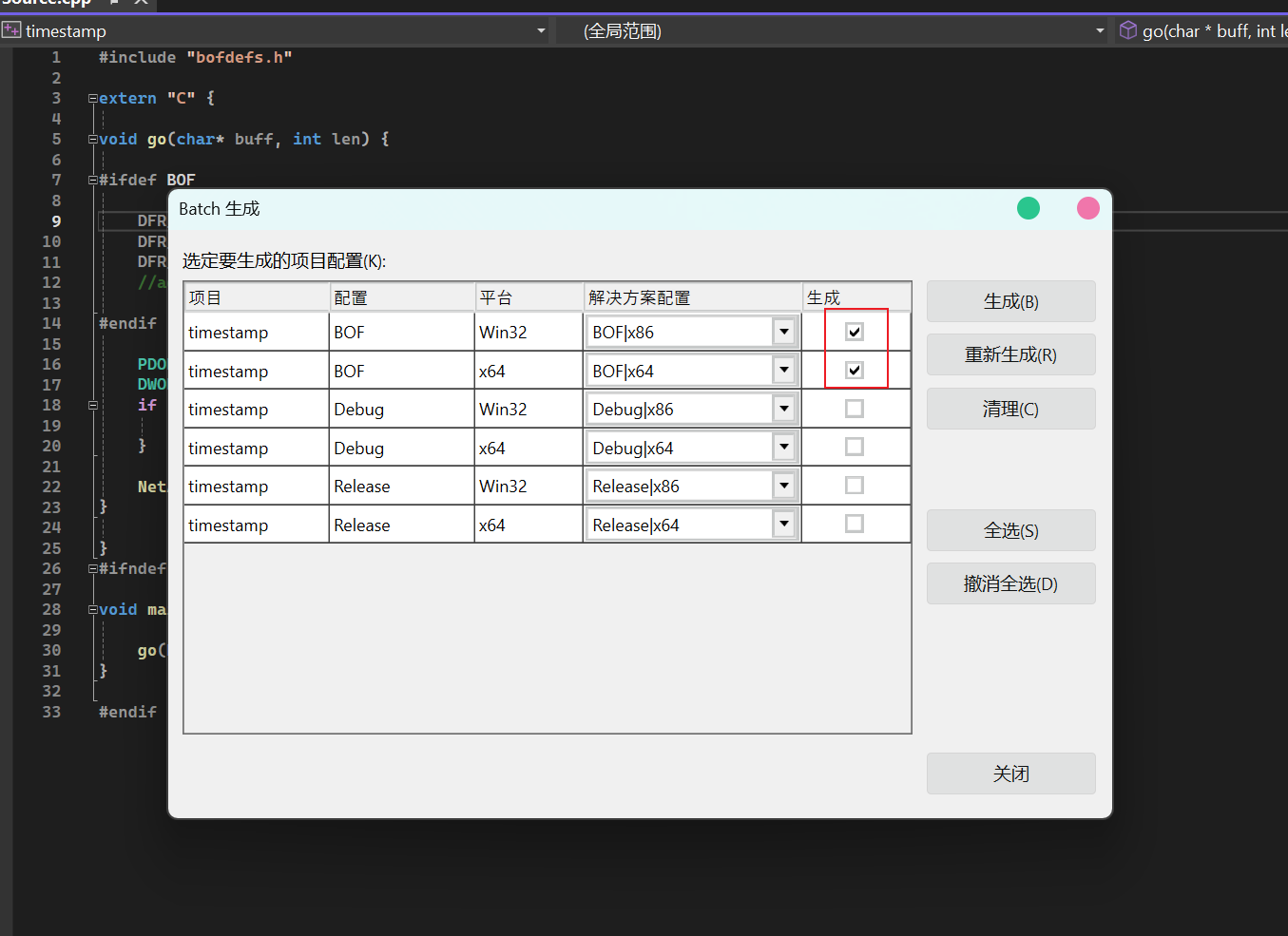The width and height of the screenshot is (1288, 936).
Task: Click the timestamp project icon in navigation bar
Action: coord(11,30)
